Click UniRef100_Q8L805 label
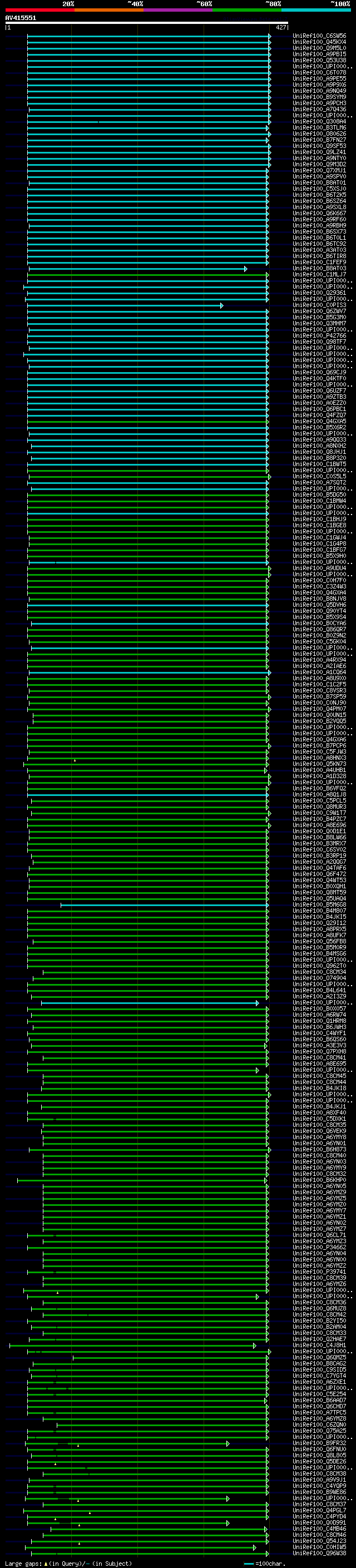The height and width of the screenshot is (1568, 356). [x=319, y=1456]
